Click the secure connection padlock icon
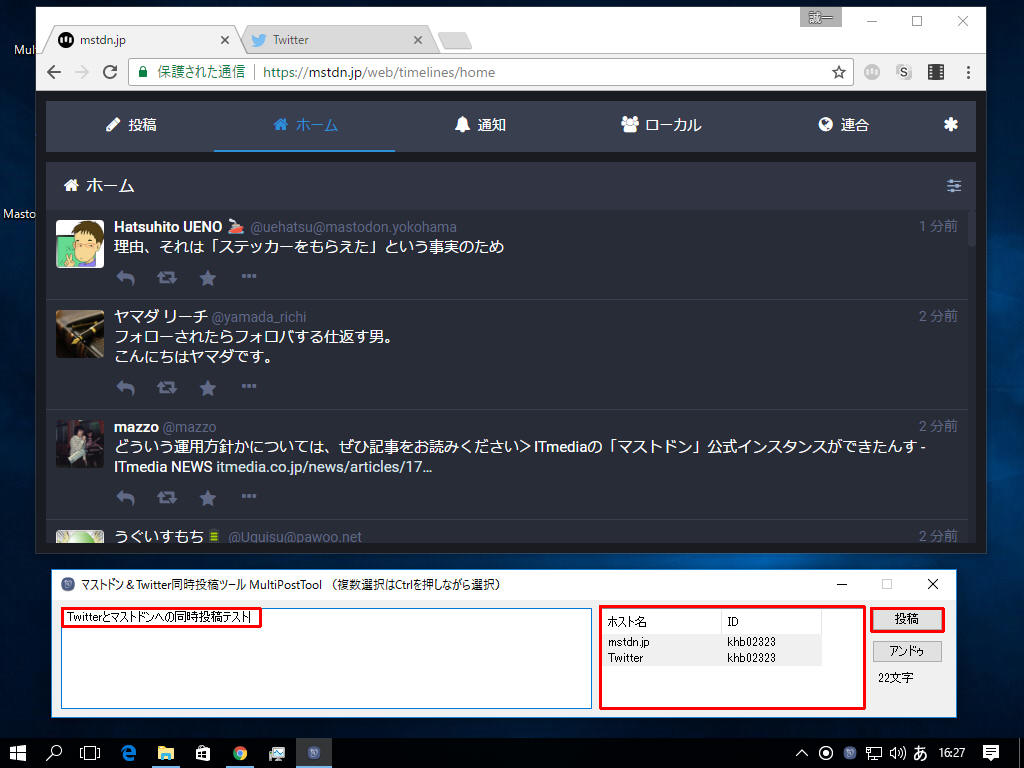Screen dimensions: 1024x768 point(143,72)
